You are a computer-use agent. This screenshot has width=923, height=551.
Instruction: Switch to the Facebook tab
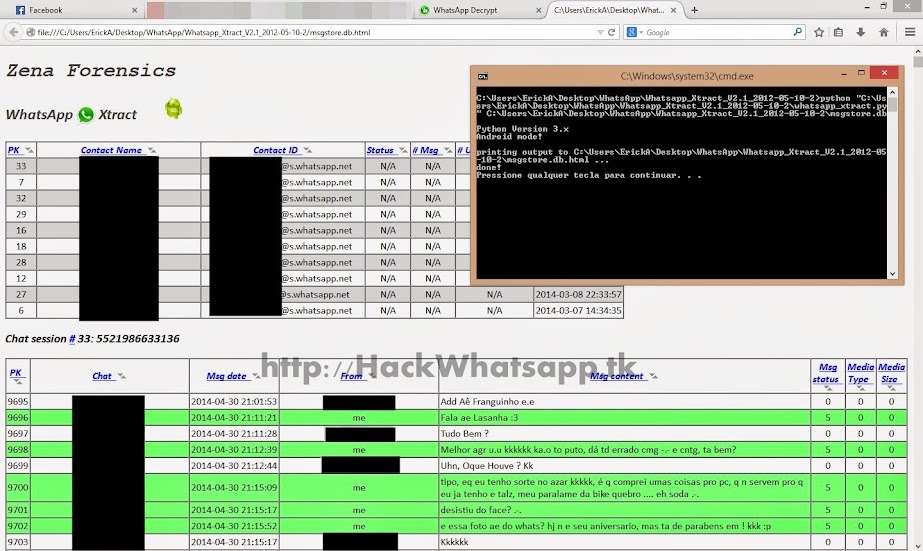click(x=75, y=10)
